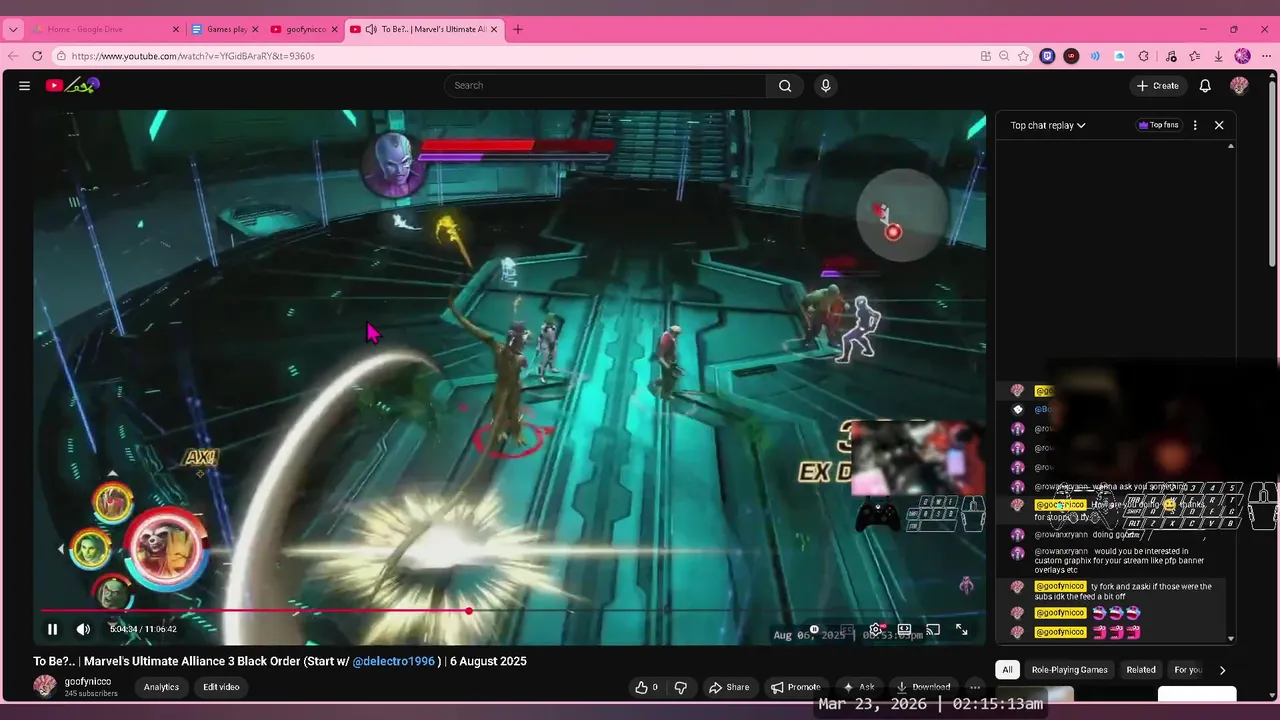Image resolution: width=1280 pixels, height=720 pixels.
Task: Open browser downloads
Action: pos(1218,56)
